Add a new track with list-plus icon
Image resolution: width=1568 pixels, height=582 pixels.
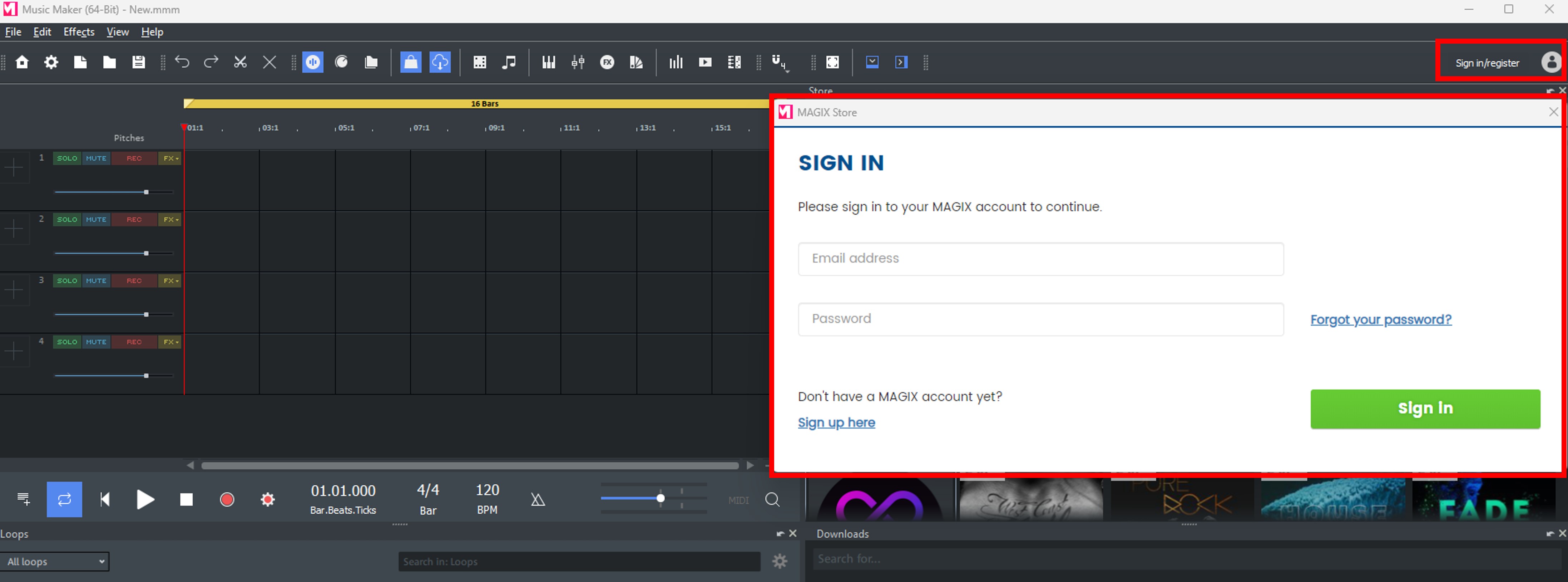coord(24,500)
